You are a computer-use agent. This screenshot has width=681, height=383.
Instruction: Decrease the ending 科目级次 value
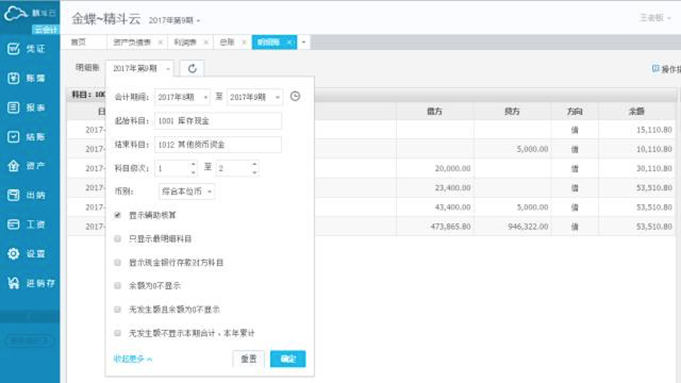255,172
